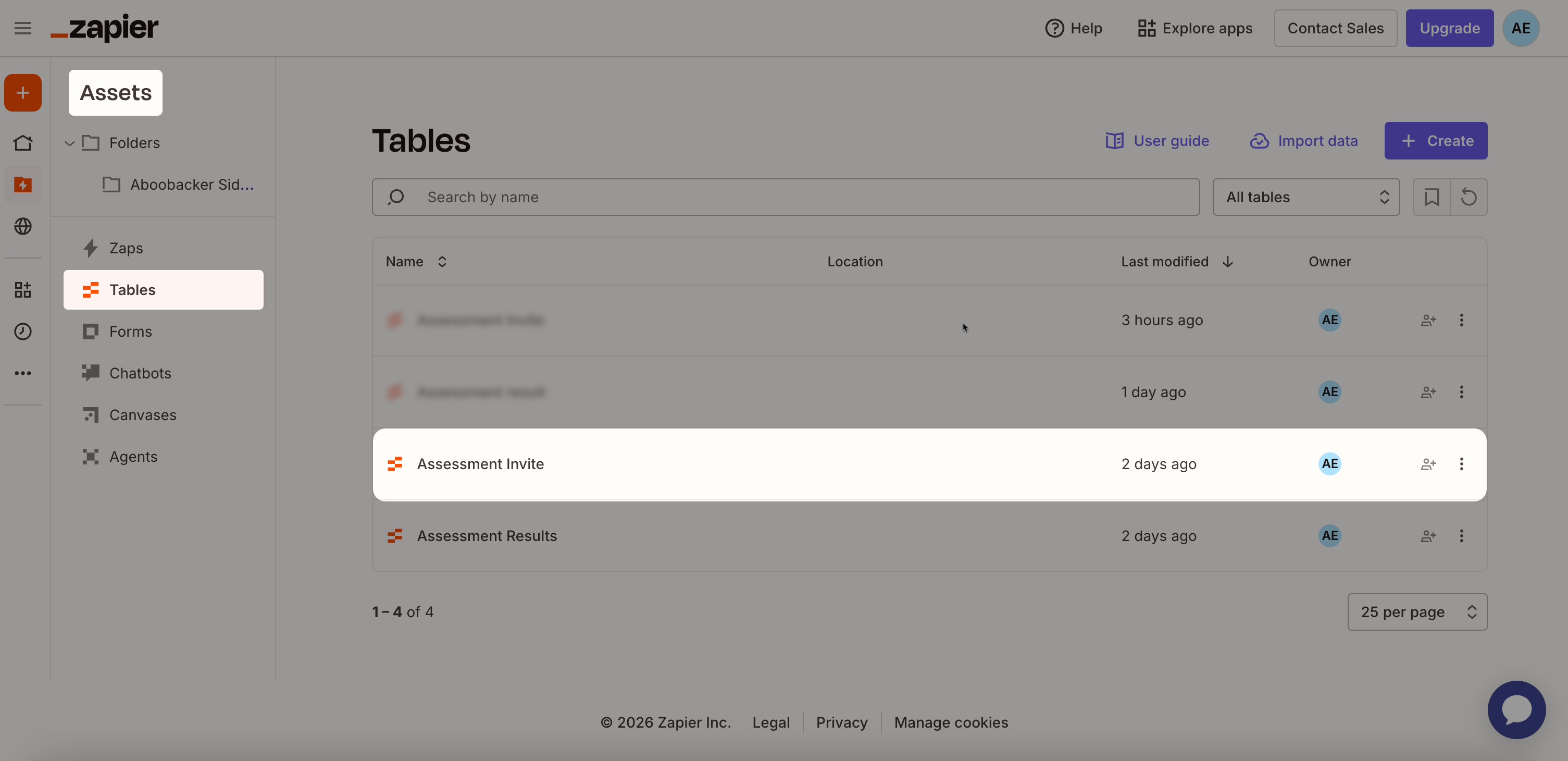1568x761 pixels.
Task: Collapse the Folders tree
Action: tap(69, 143)
